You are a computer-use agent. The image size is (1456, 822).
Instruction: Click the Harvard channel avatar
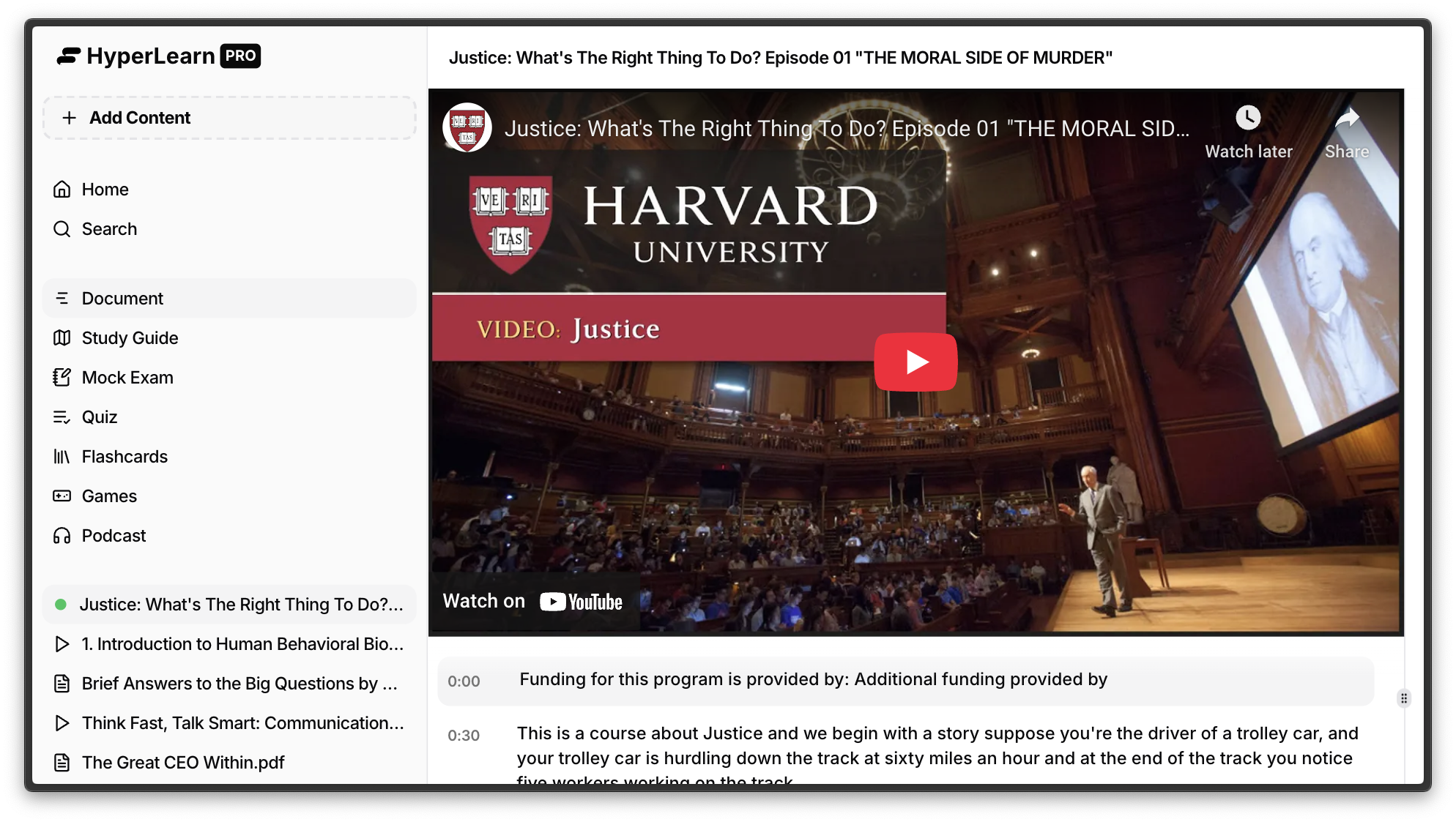coord(467,127)
